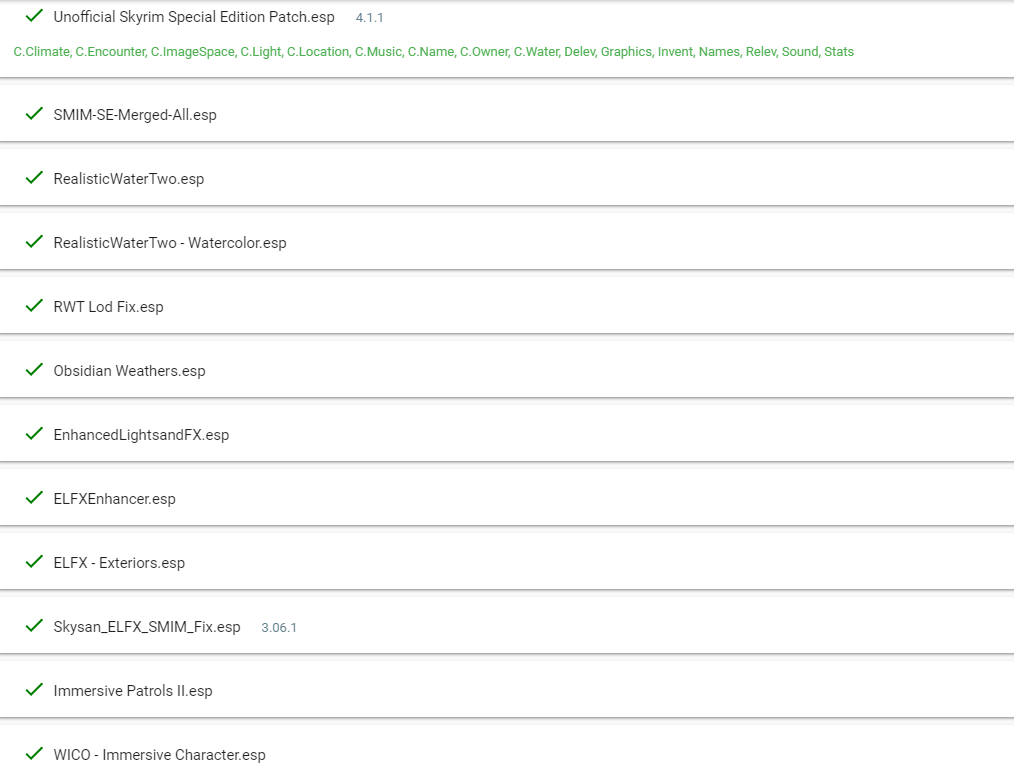Screen dimensions: 1014x778
Task: Click the C.Name tag
Action: [x=431, y=52]
